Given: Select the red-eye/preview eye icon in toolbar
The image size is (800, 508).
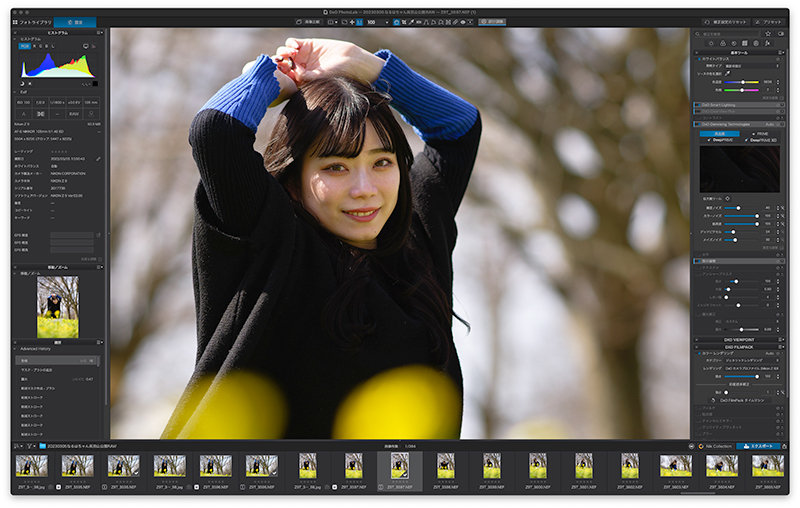Looking at the screenshot, I should 463,22.
